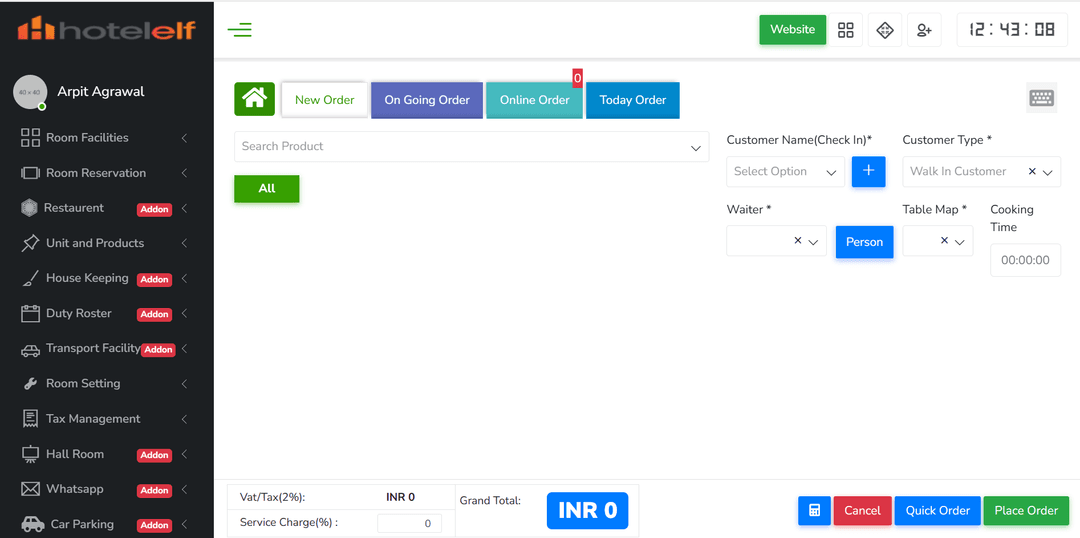Viewport: 1080px width, 538px height.
Task: Clear the Waiter selection with X
Action: click(798, 240)
